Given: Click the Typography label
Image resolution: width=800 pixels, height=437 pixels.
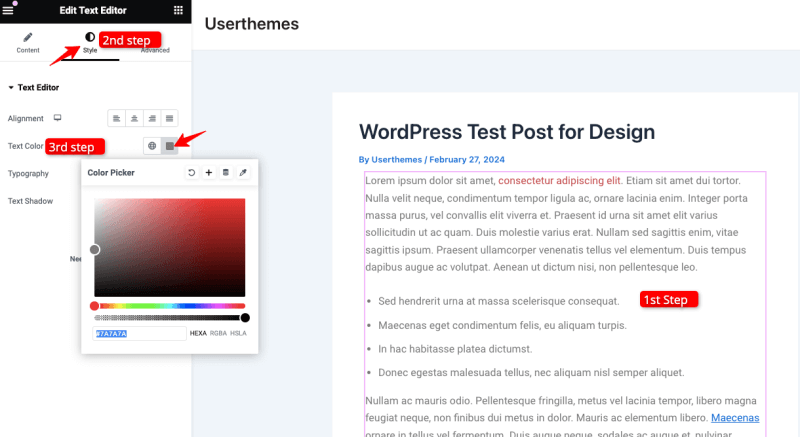Looking at the screenshot, I should coord(28,173).
